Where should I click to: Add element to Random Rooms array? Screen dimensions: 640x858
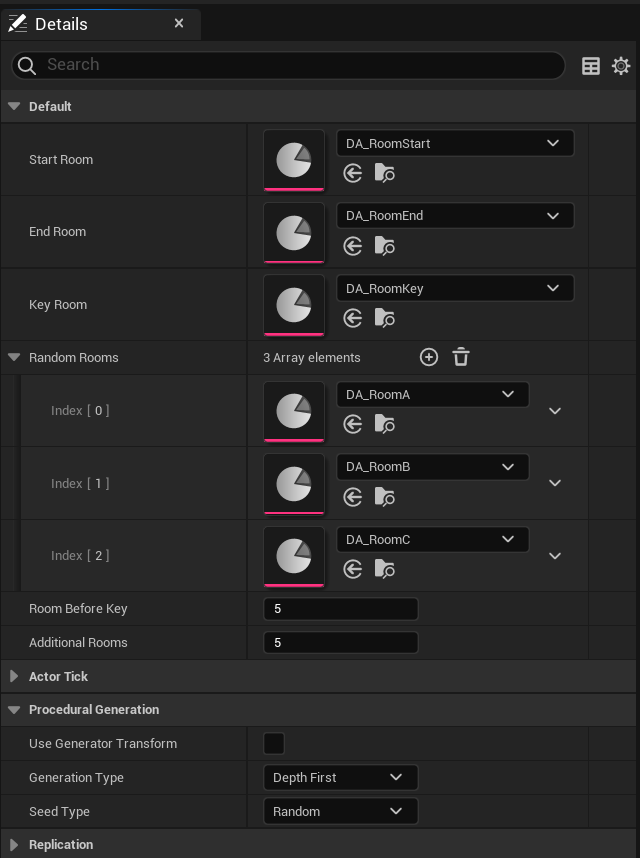[x=428, y=357]
